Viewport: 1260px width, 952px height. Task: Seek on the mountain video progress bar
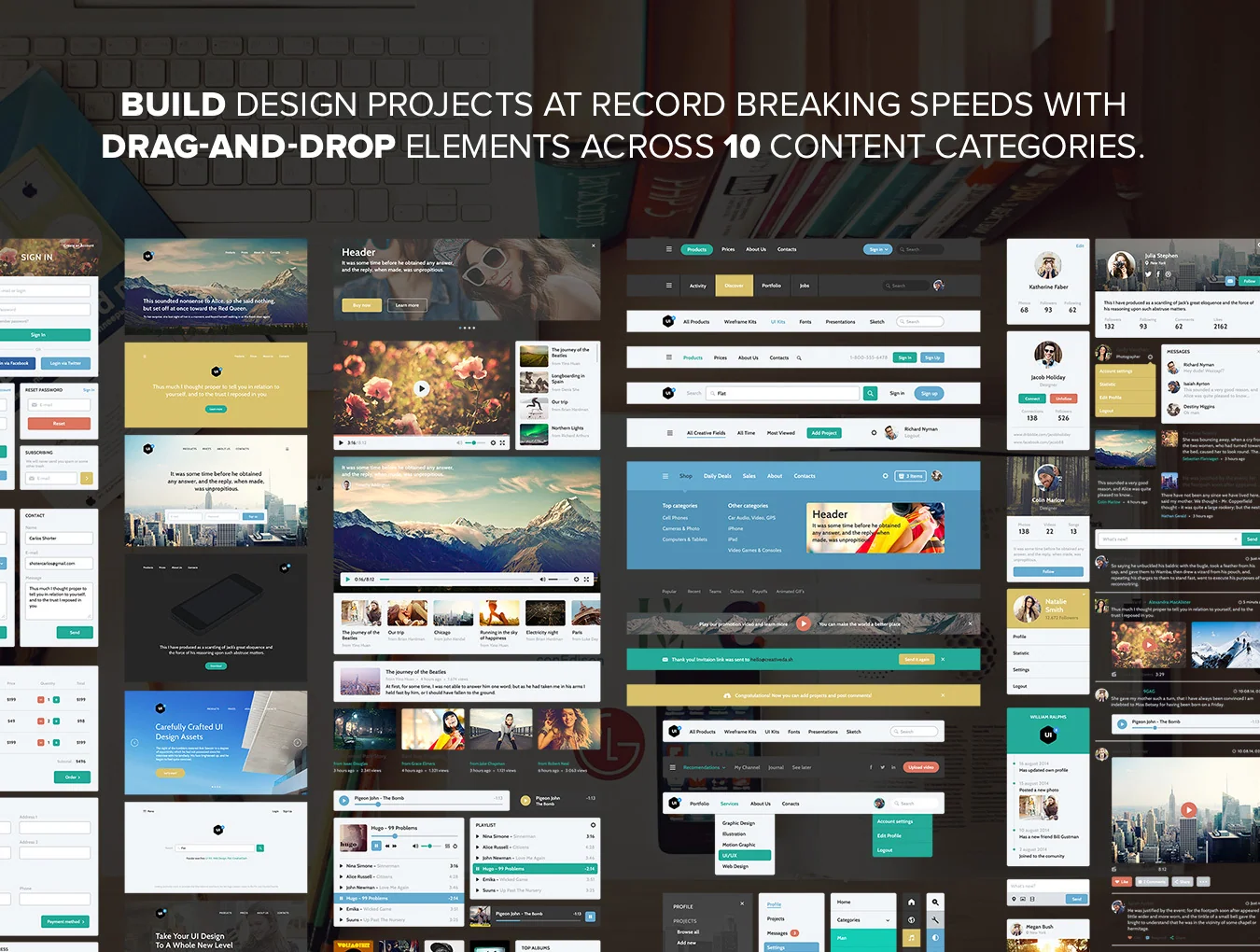(455, 579)
